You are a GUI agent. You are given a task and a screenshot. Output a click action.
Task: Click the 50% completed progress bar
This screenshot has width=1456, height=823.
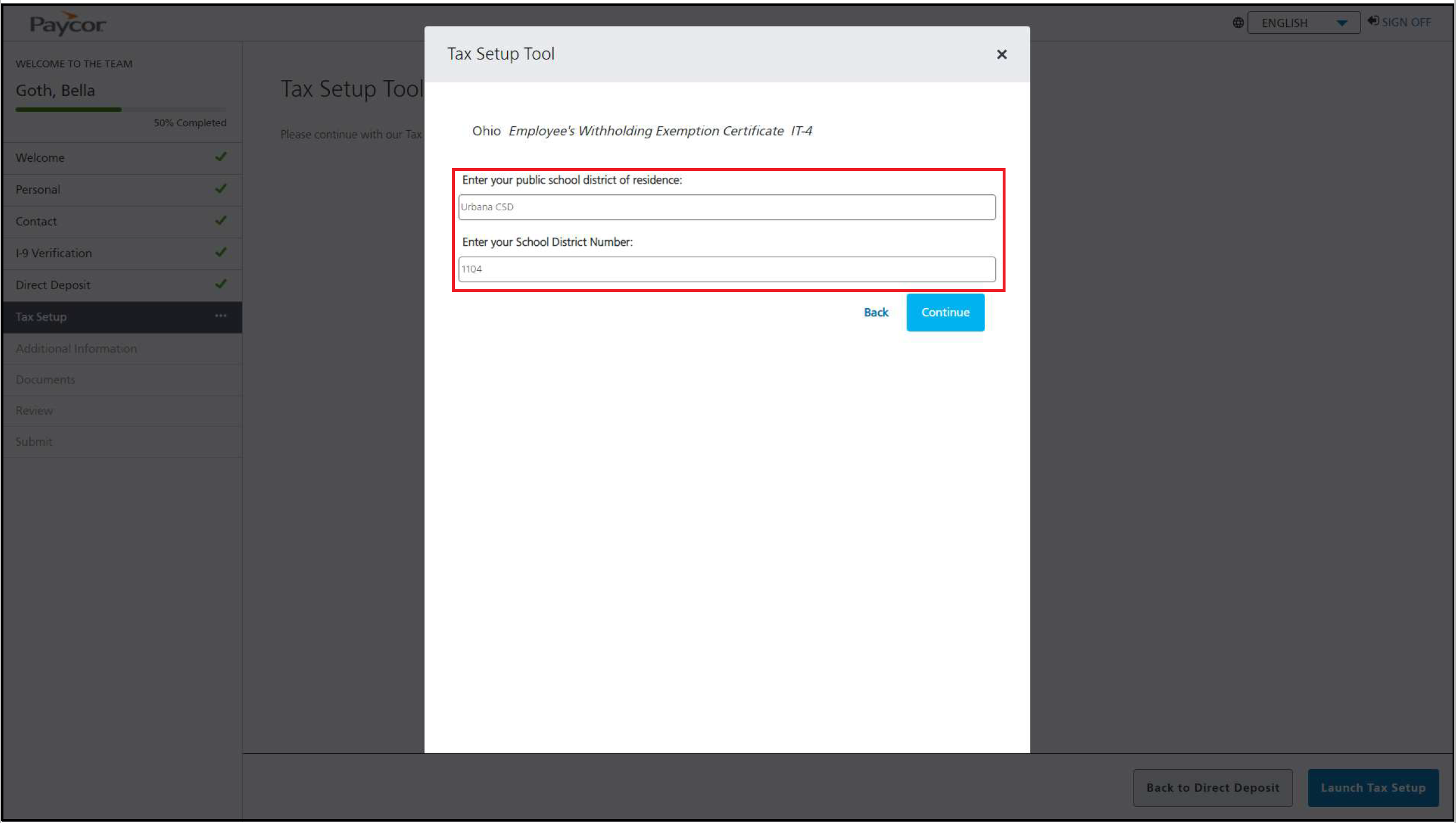click(120, 109)
